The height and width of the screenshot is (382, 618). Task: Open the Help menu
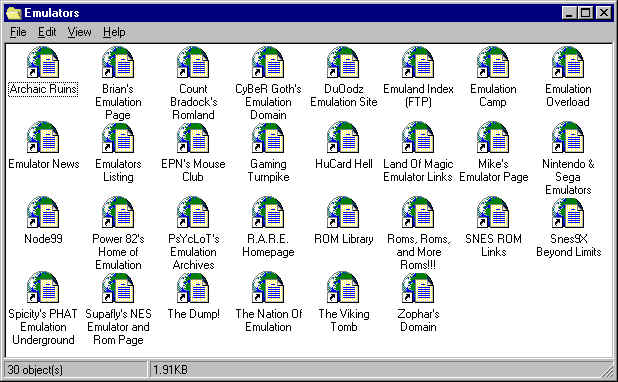(x=114, y=32)
